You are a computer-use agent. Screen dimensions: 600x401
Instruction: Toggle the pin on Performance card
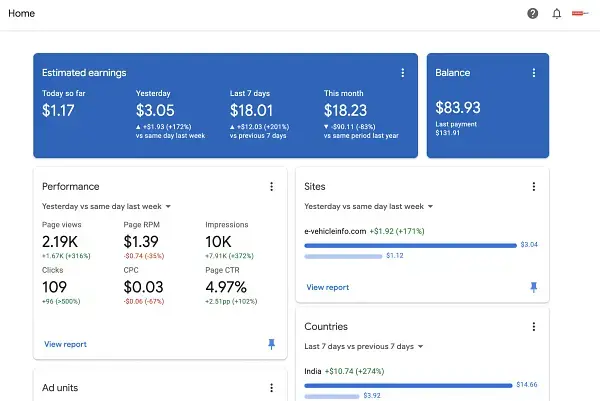pos(271,344)
